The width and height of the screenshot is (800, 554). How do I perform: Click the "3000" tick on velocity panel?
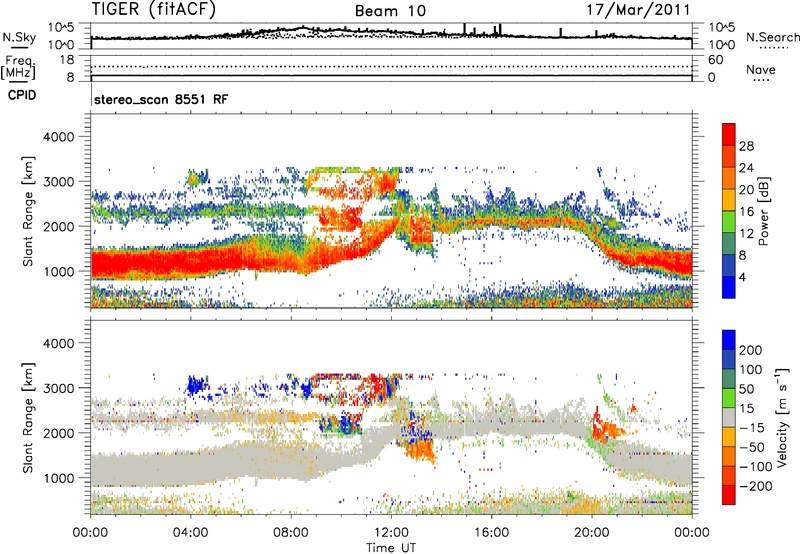[58, 388]
